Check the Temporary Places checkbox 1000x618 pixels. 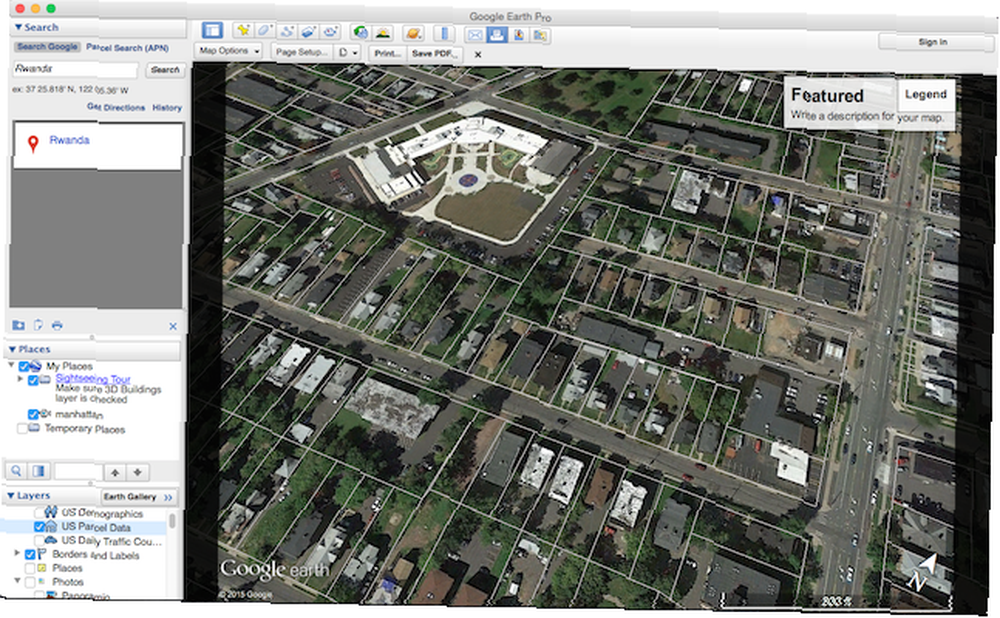22,428
